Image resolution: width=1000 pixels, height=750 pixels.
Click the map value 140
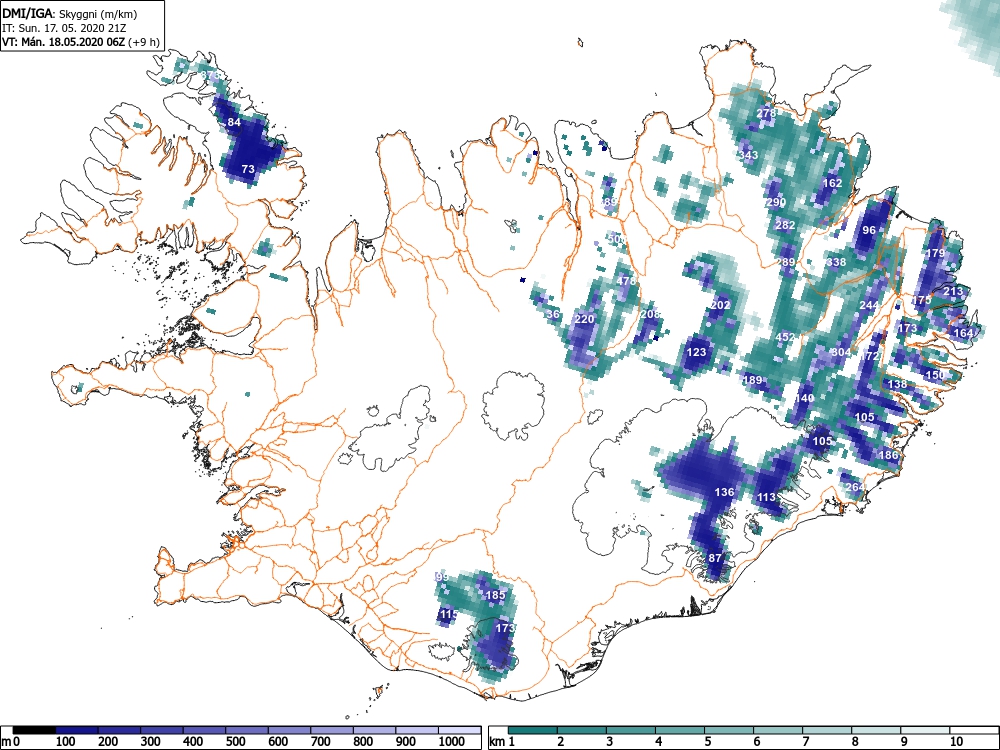click(x=804, y=398)
